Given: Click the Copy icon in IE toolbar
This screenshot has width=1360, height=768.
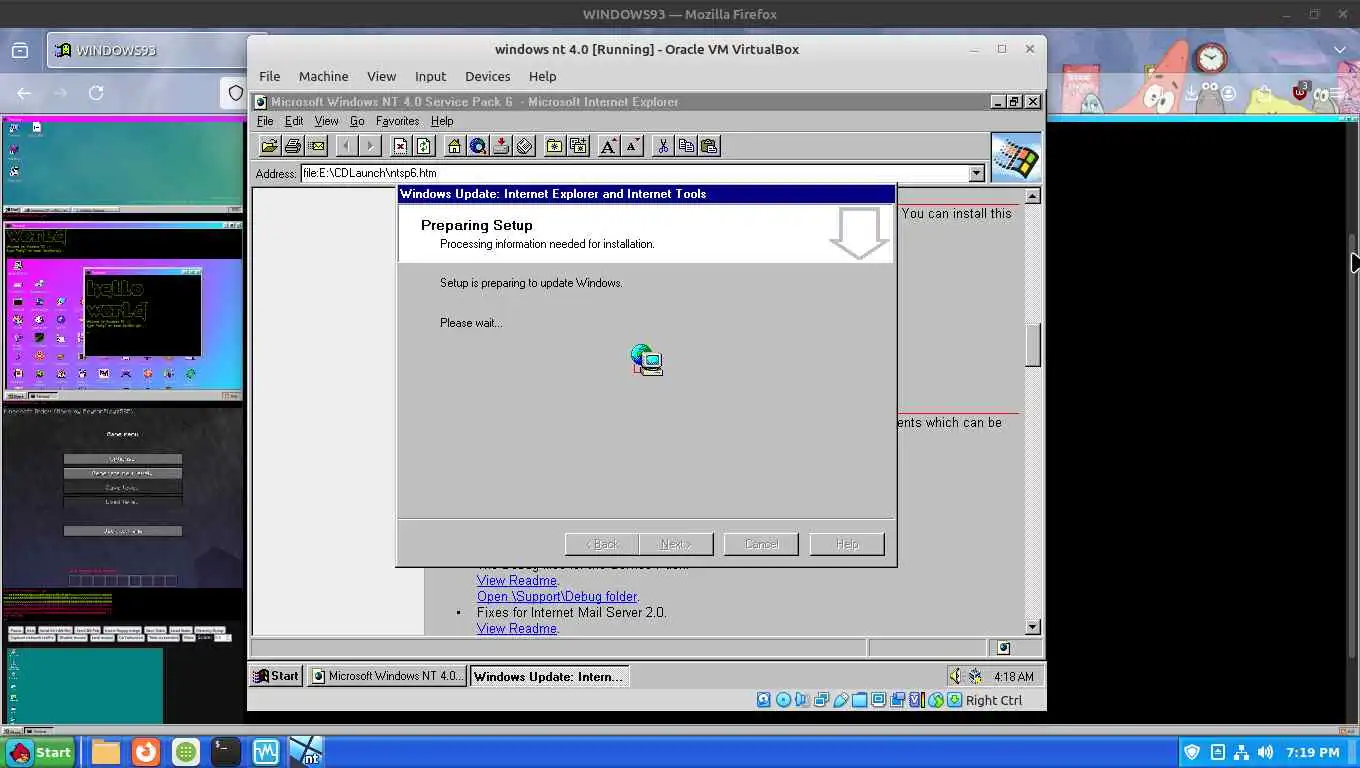Looking at the screenshot, I should [x=686, y=146].
